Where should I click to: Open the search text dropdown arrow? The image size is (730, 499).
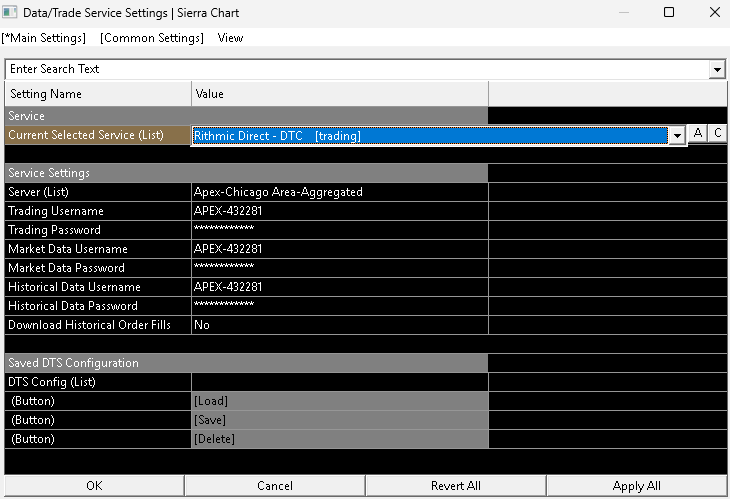point(717,69)
